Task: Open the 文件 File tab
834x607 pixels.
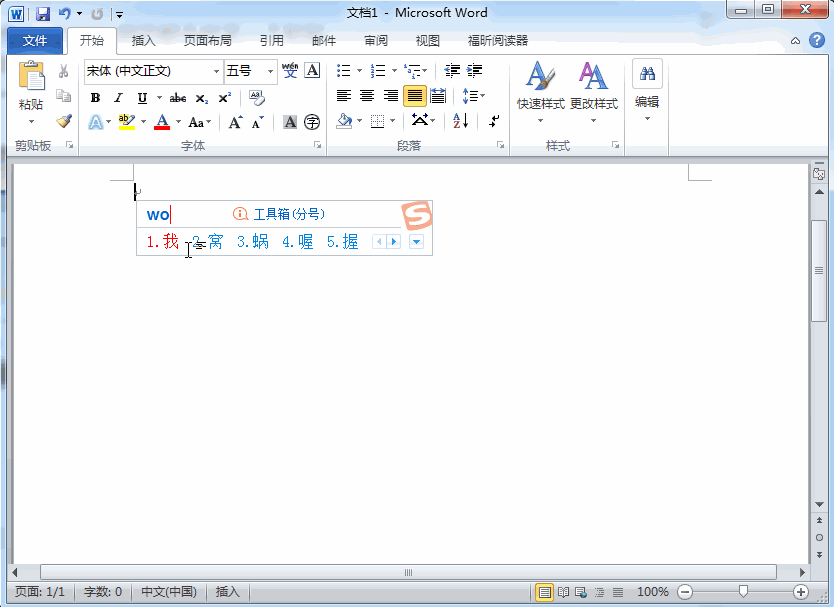Action: (35, 40)
